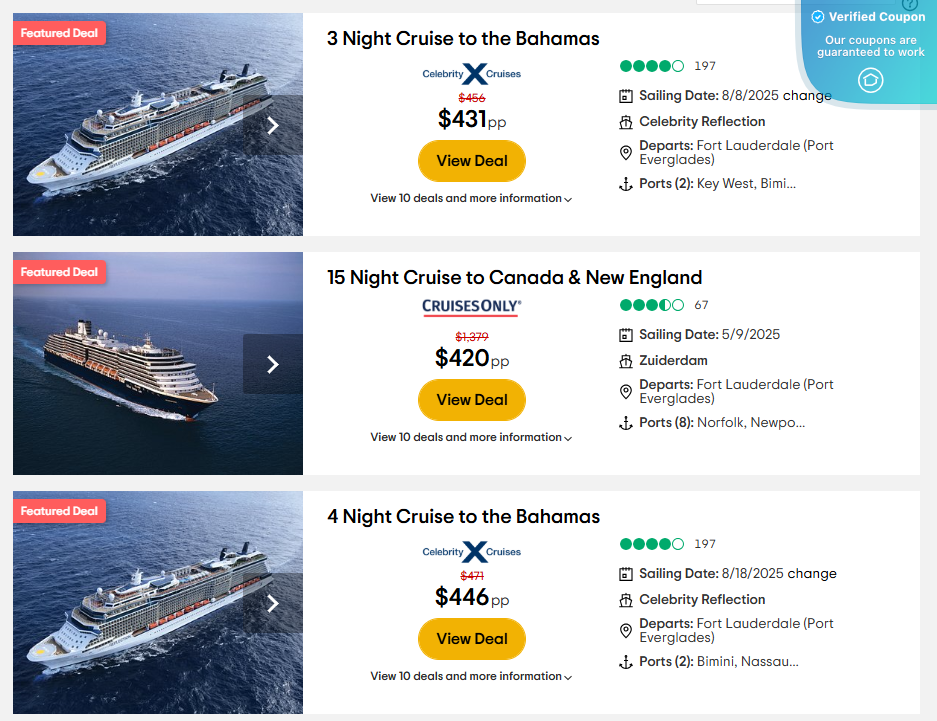Click the anchor icon next to Key West ports

(x=626, y=183)
